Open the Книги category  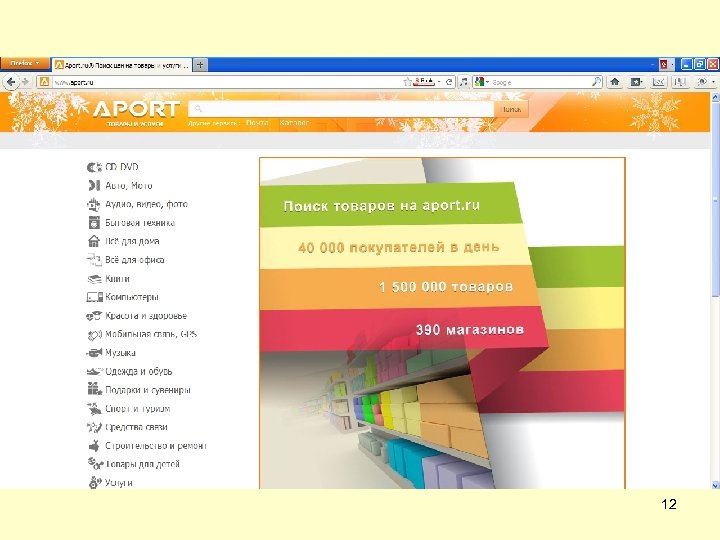(x=118, y=279)
